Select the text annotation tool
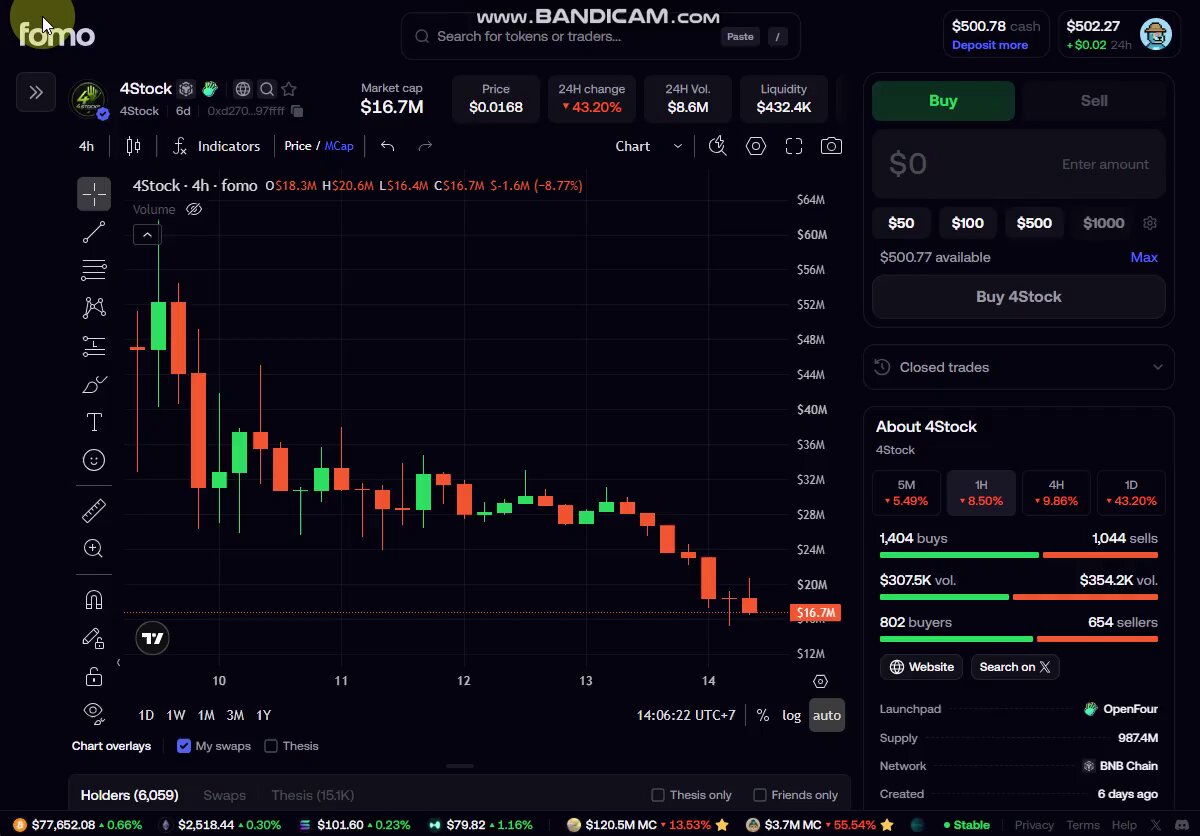The width and height of the screenshot is (1200, 836). (x=94, y=422)
